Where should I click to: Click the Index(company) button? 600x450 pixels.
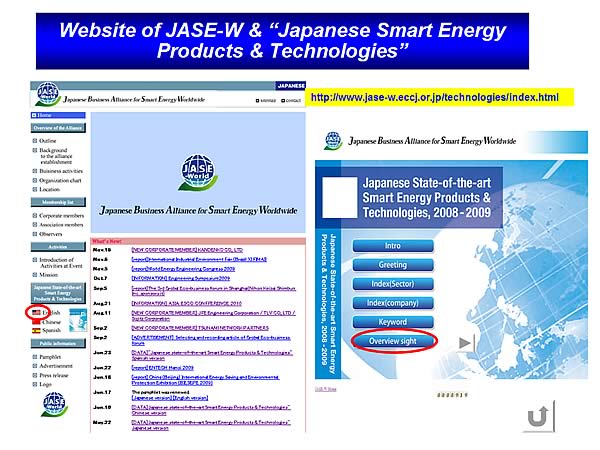pos(393,303)
